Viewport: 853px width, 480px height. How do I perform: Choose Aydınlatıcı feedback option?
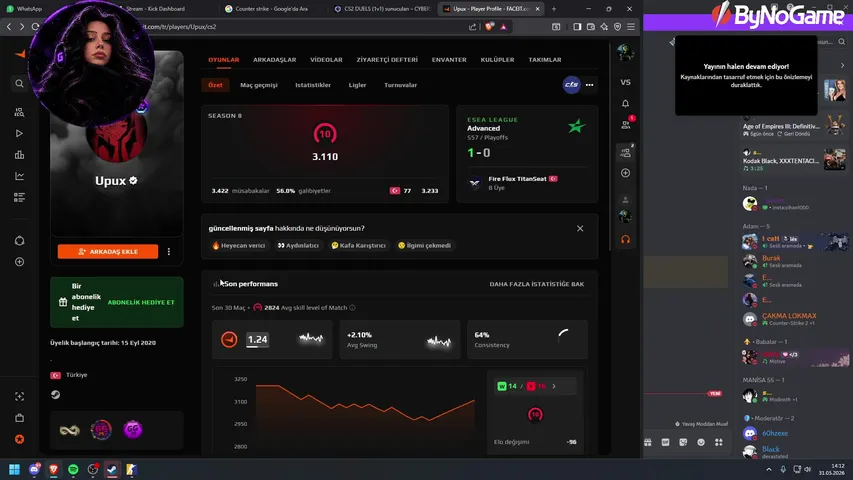298,245
